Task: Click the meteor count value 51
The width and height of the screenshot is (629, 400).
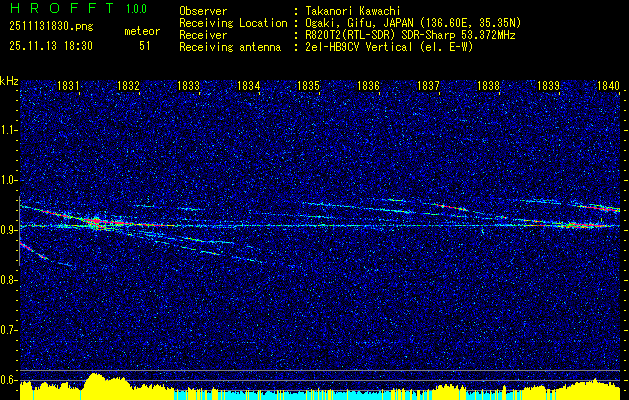Action: point(144,46)
